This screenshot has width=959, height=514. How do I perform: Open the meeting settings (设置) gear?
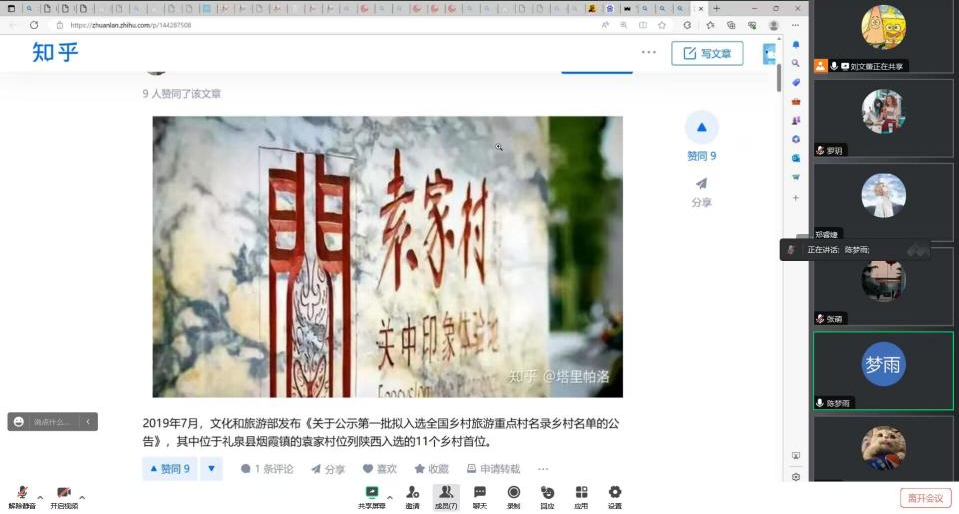click(615, 495)
